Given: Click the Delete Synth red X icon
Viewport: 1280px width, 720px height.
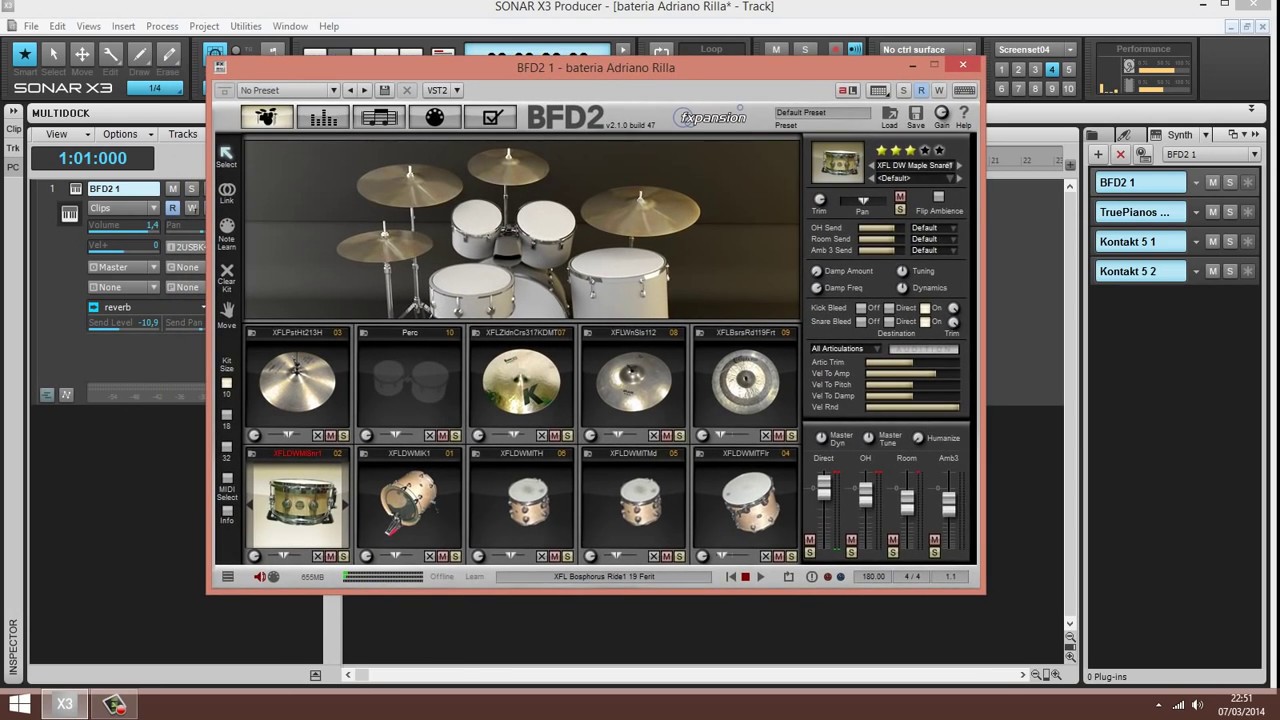Looking at the screenshot, I should tap(1120, 154).
